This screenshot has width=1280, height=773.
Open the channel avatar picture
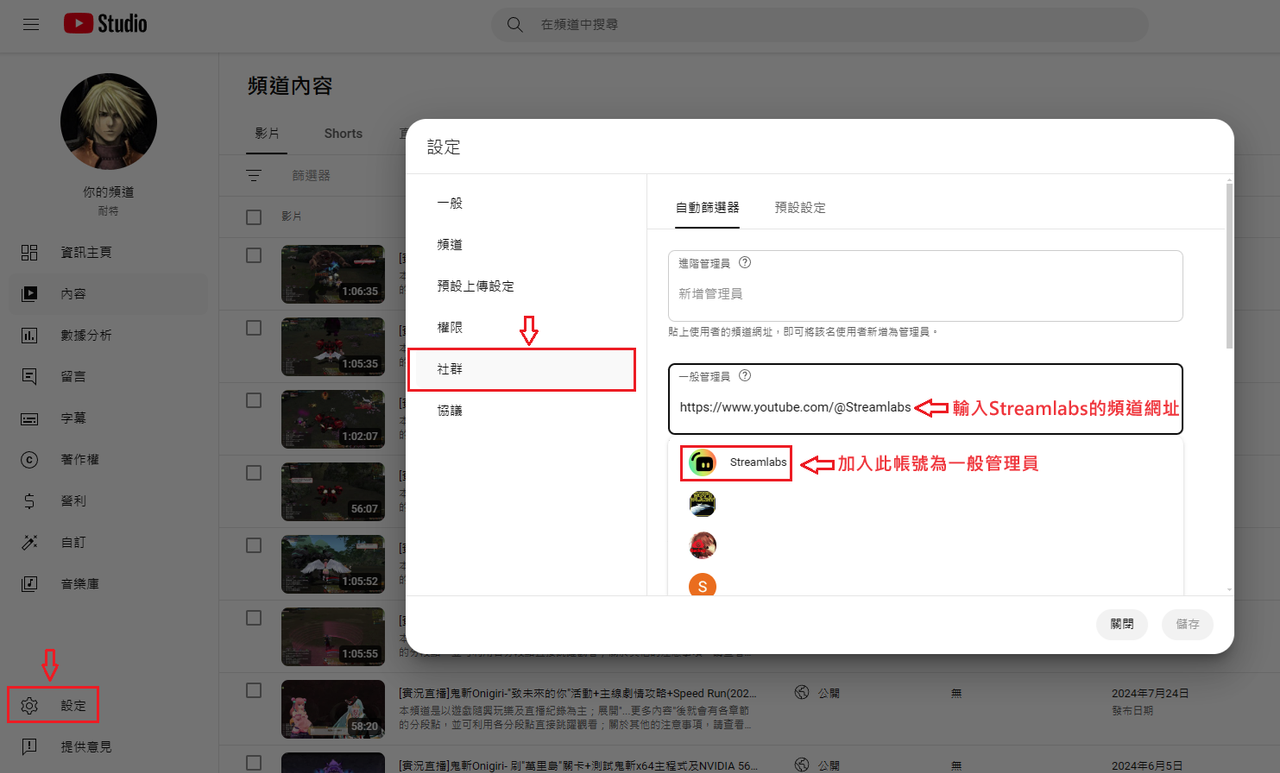(x=109, y=121)
